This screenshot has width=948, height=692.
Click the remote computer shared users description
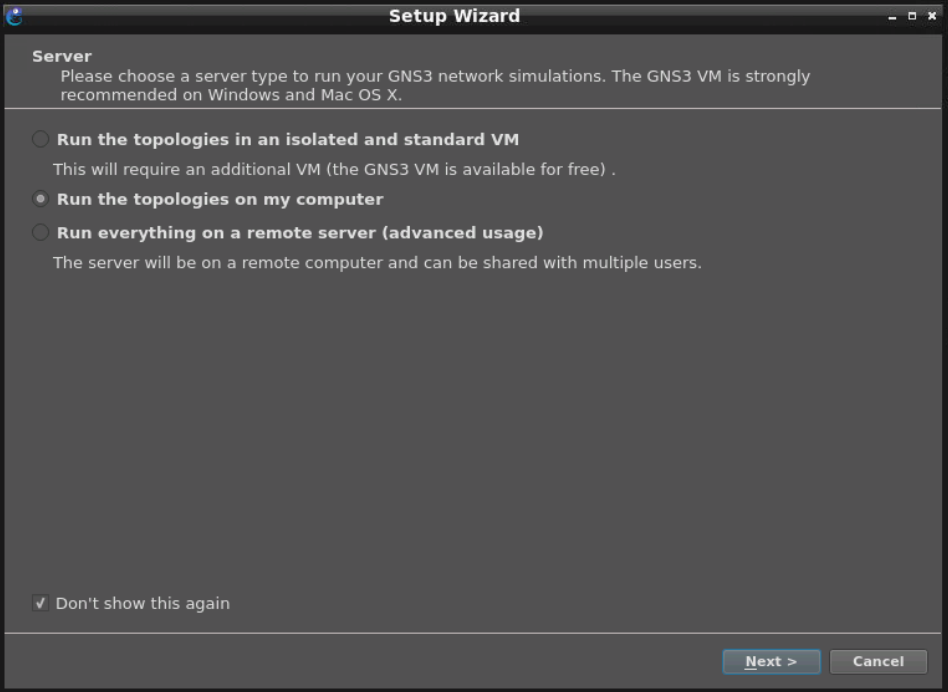point(377,264)
